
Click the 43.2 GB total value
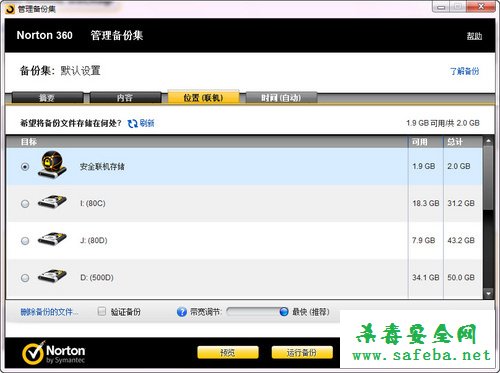click(x=461, y=240)
